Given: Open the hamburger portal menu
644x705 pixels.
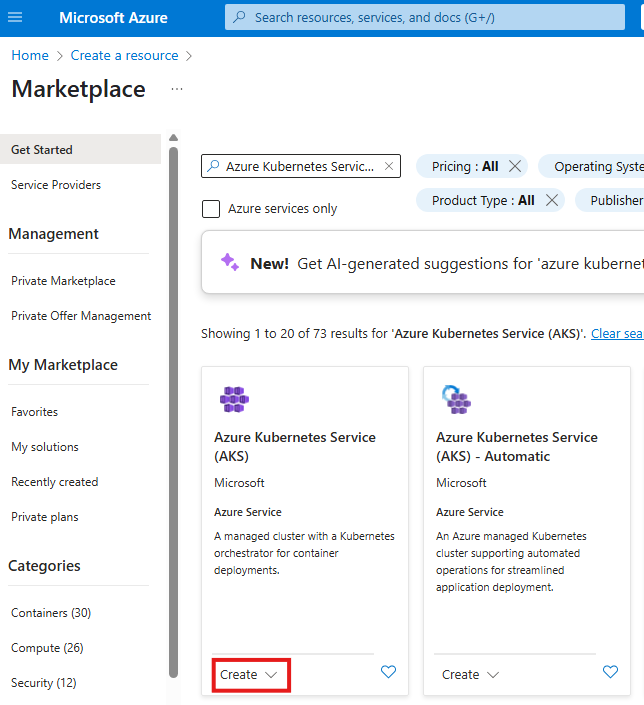Looking at the screenshot, I should point(15,18).
